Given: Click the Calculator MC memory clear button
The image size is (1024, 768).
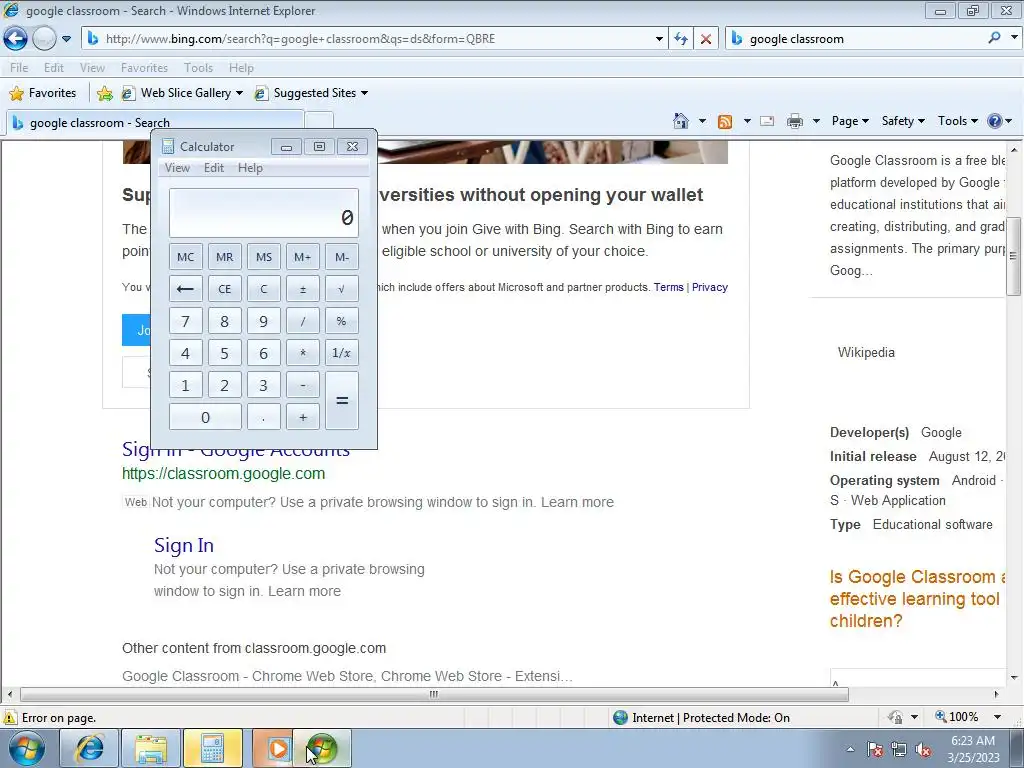Looking at the screenshot, I should pyautogui.click(x=185, y=257).
